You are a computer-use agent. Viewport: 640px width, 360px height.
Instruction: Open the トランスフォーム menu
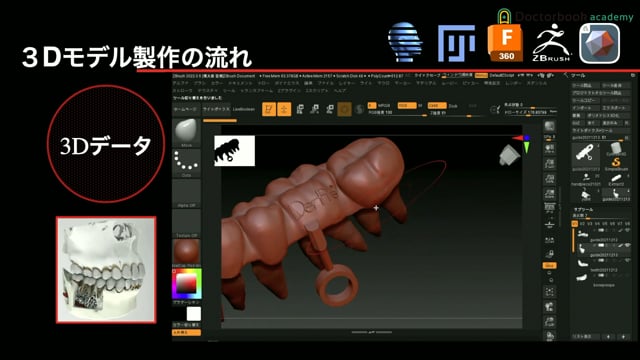(x=257, y=91)
